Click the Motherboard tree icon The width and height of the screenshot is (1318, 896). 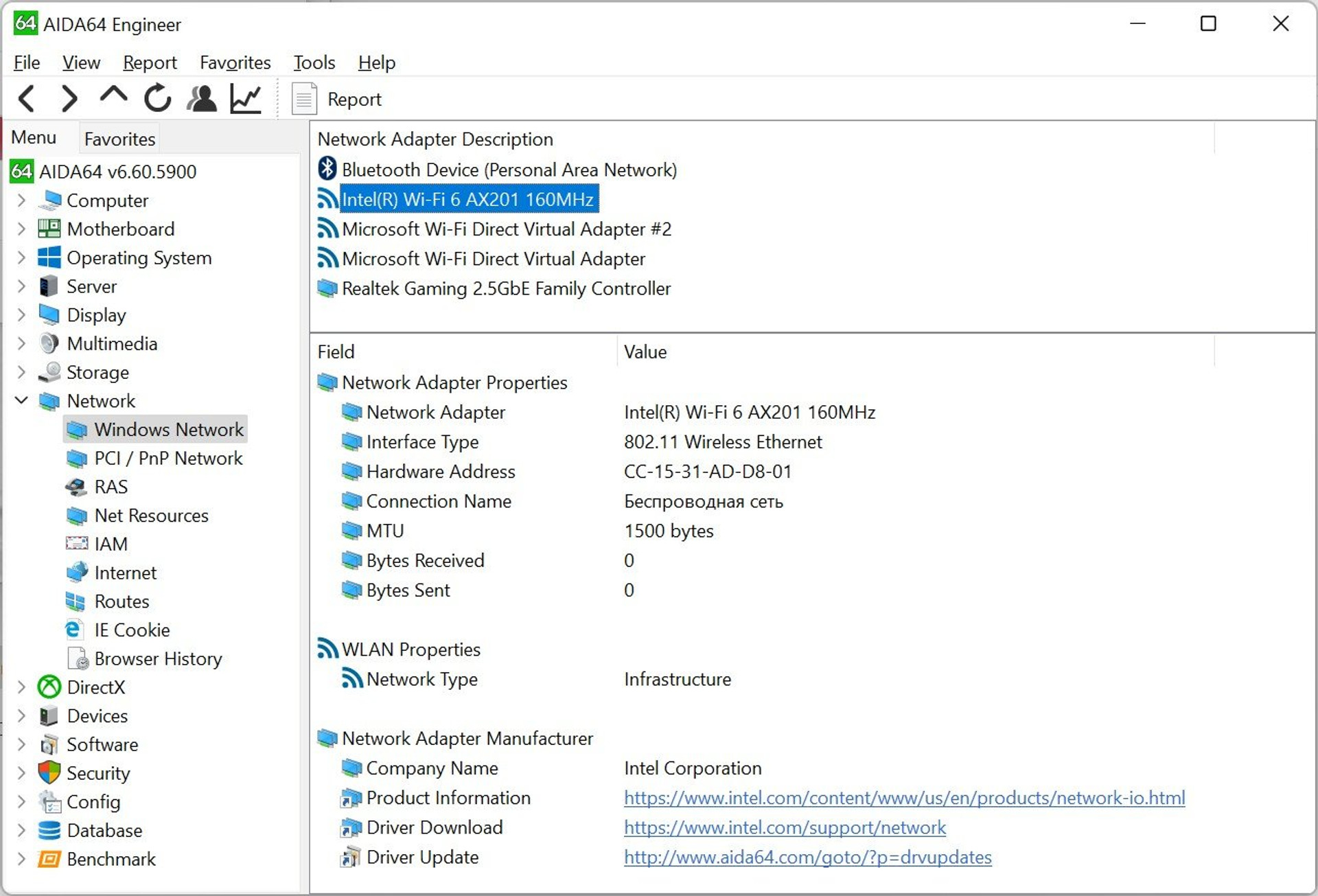[49, 229]
